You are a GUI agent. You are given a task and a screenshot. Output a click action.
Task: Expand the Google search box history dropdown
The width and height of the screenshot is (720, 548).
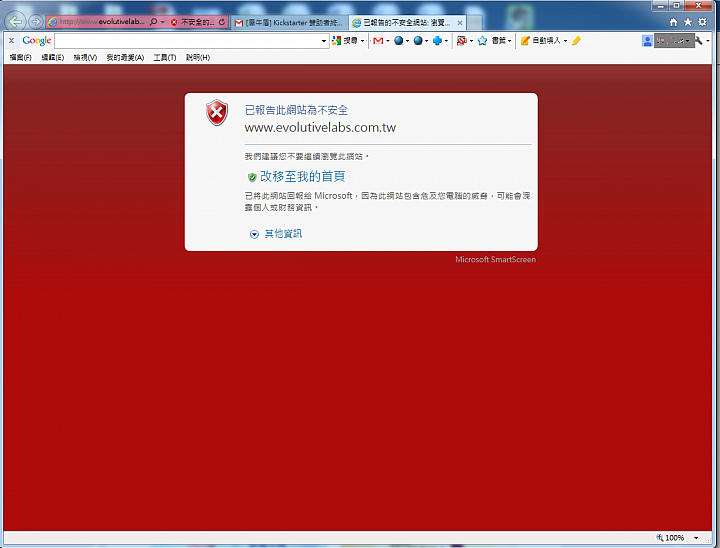coord(324,41)
